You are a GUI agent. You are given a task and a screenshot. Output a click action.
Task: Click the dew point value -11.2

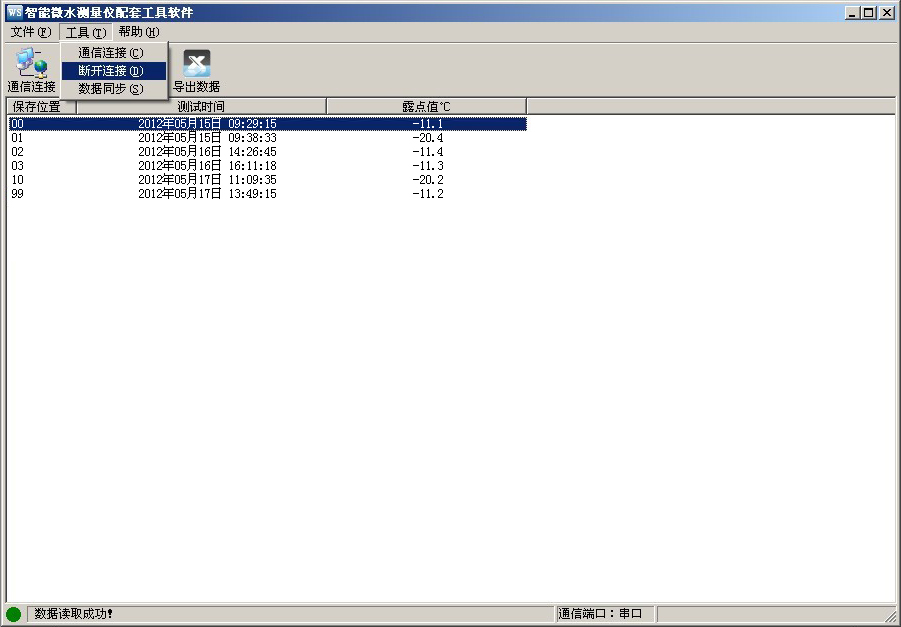[x=428, y=194]
